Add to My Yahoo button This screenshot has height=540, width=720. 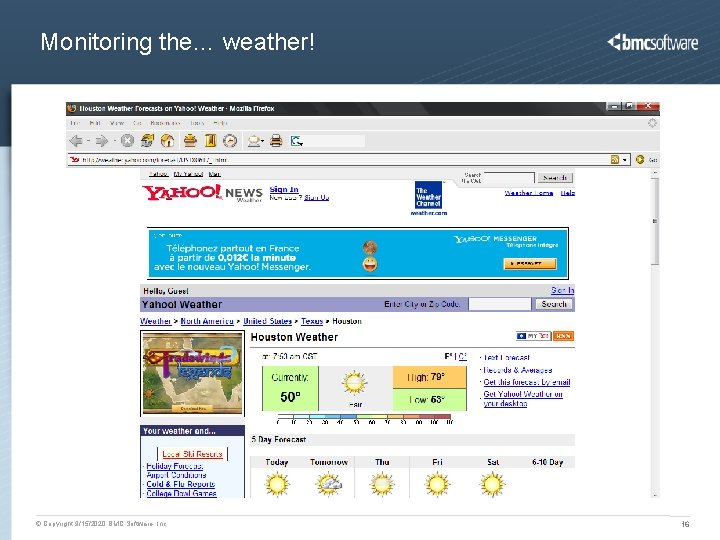pyautogui.click(x=533, y=336)
